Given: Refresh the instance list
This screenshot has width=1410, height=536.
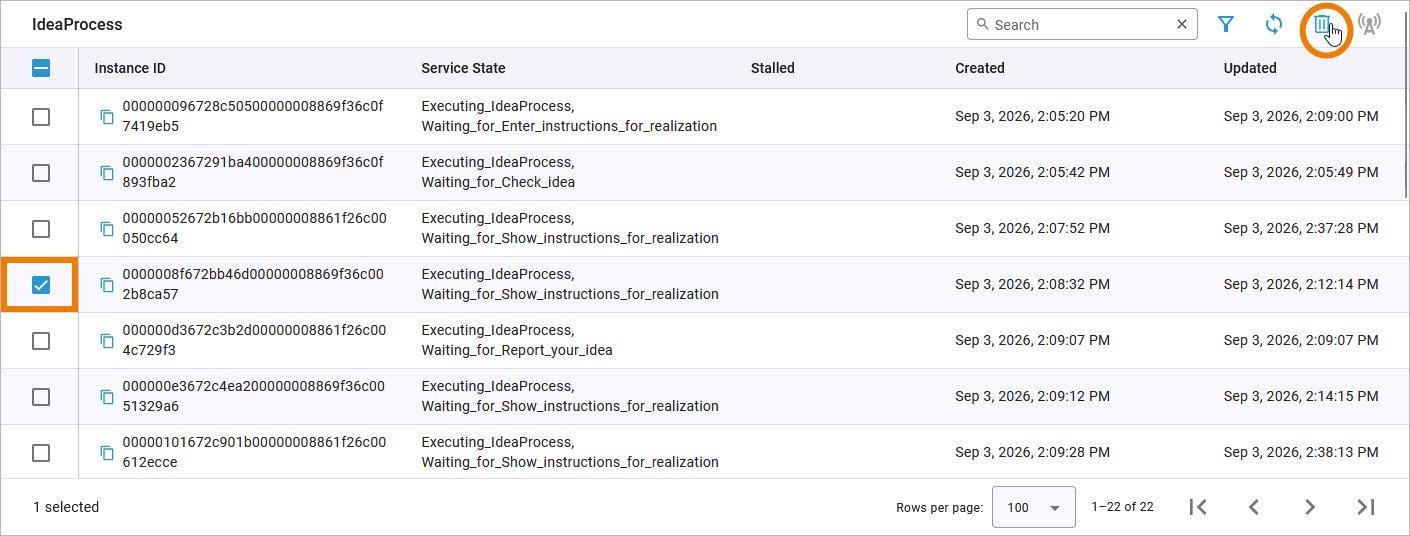Looking at the screenshot, I should (1274, 25).
